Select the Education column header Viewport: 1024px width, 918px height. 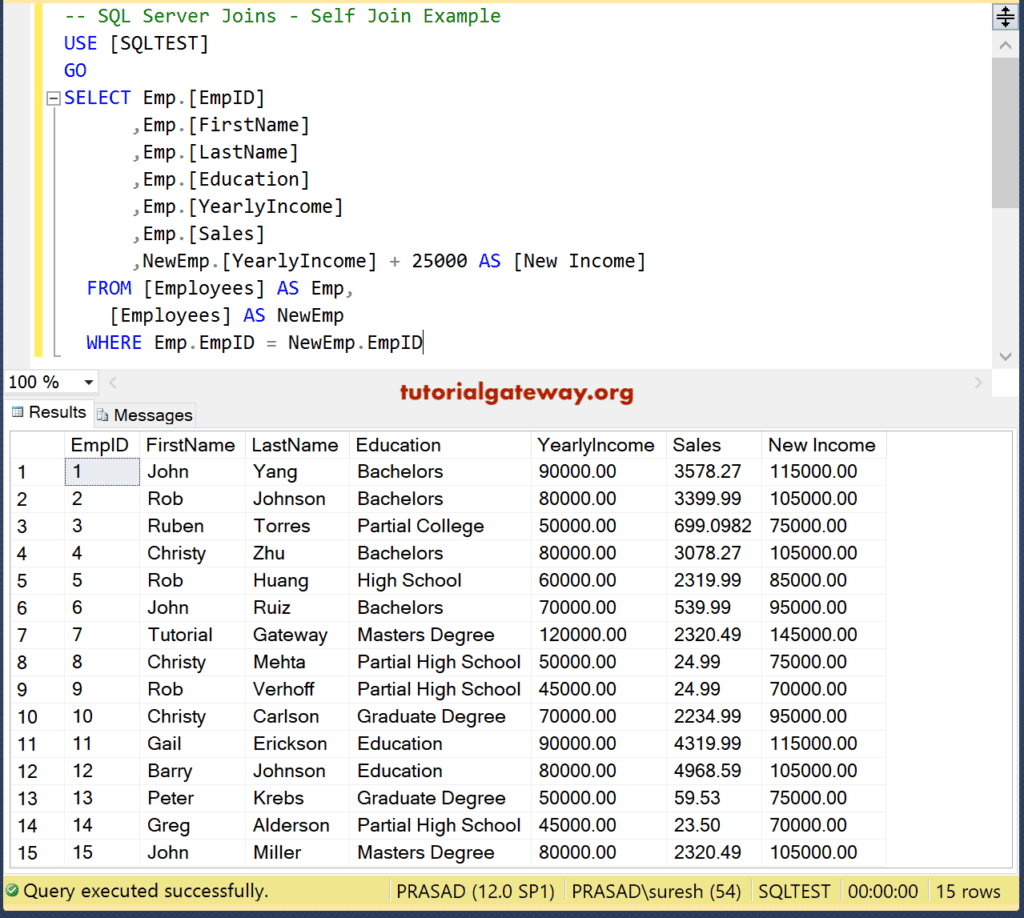(398, 445)
